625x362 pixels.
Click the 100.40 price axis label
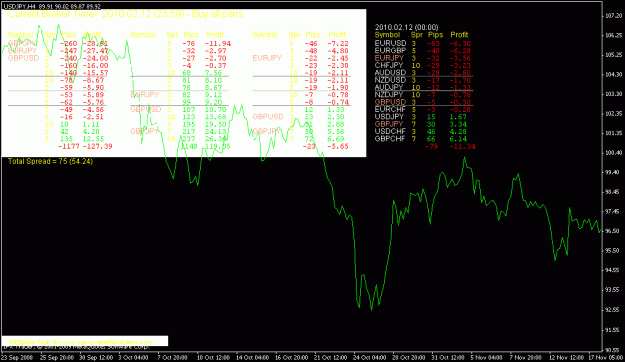click(614, 153)
